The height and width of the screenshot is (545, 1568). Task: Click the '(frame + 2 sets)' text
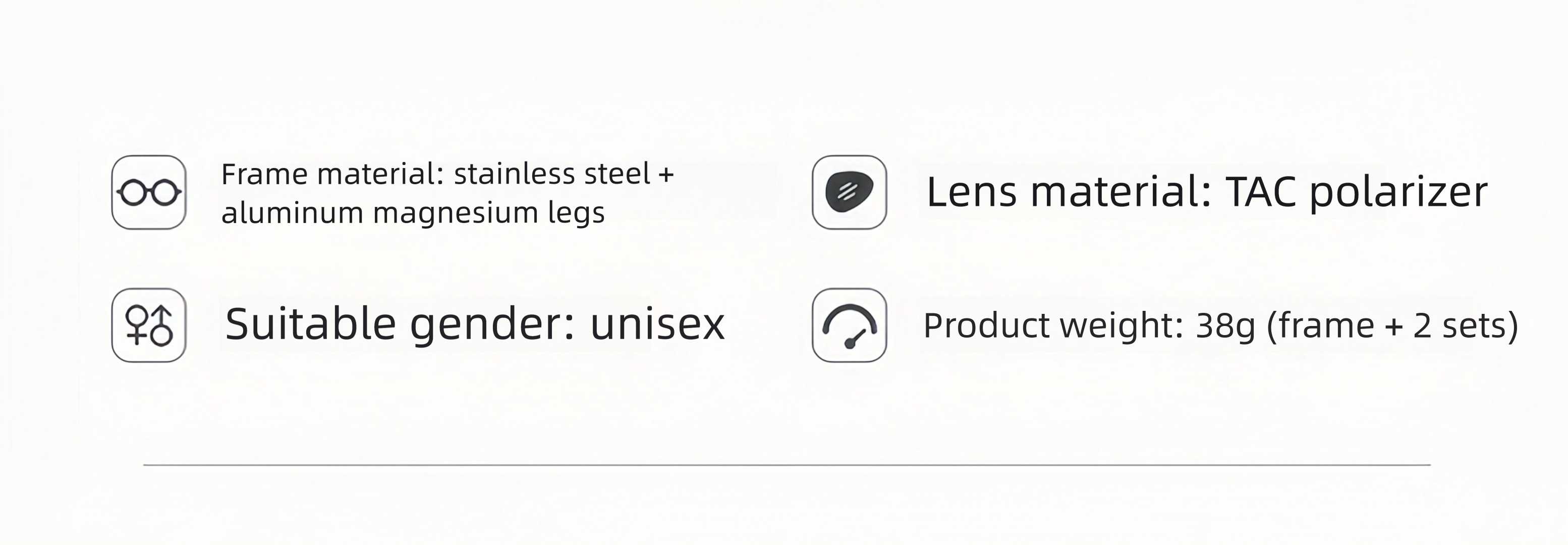(x=1393, y=326)
